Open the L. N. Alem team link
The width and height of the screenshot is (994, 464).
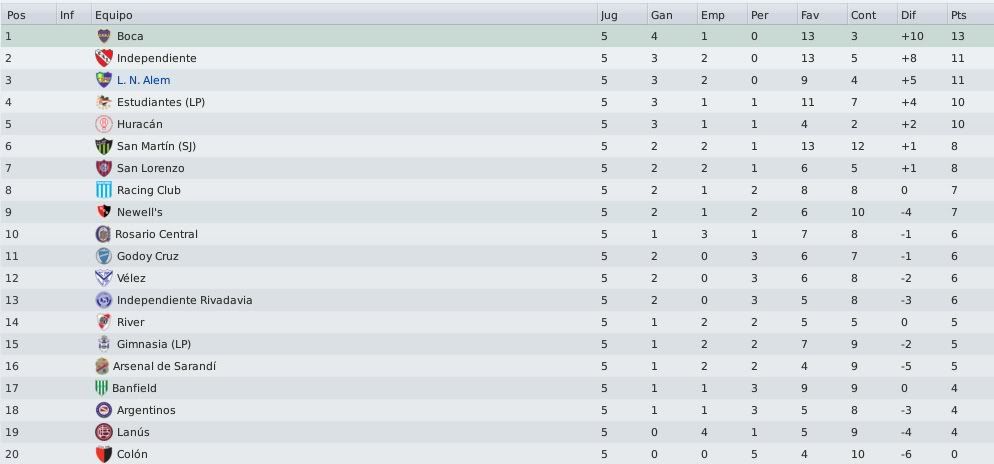coord(143,81)
